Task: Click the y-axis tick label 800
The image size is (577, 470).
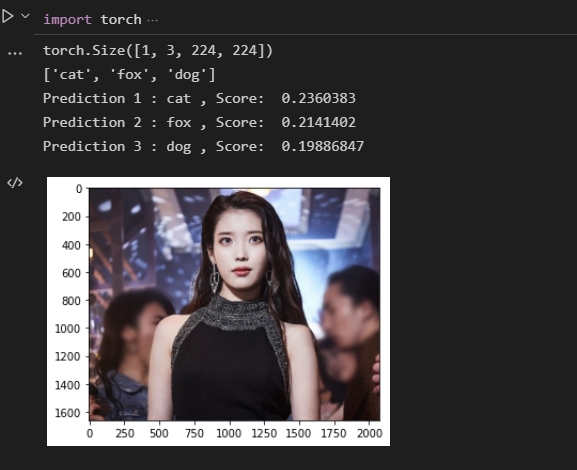Action: tap(71, 301)
